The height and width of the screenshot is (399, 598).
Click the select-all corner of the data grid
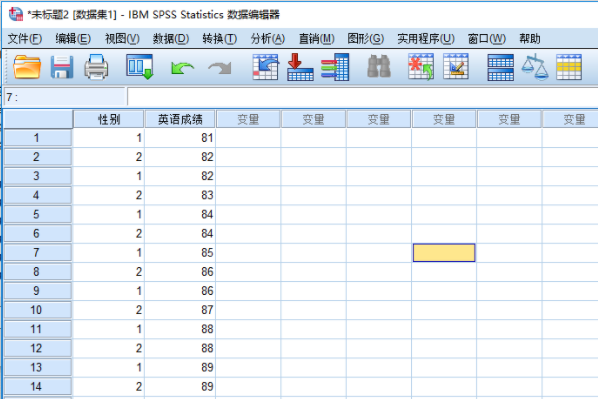38,119
